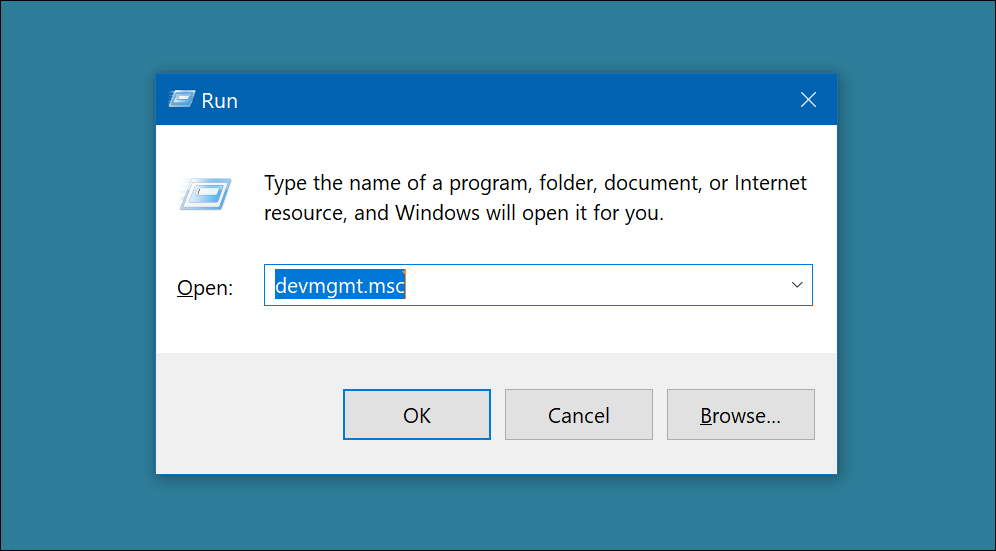Click the Run icon in title bar
Image resolution: width=996 pixels, height=551 pixels.
[182, 99]
